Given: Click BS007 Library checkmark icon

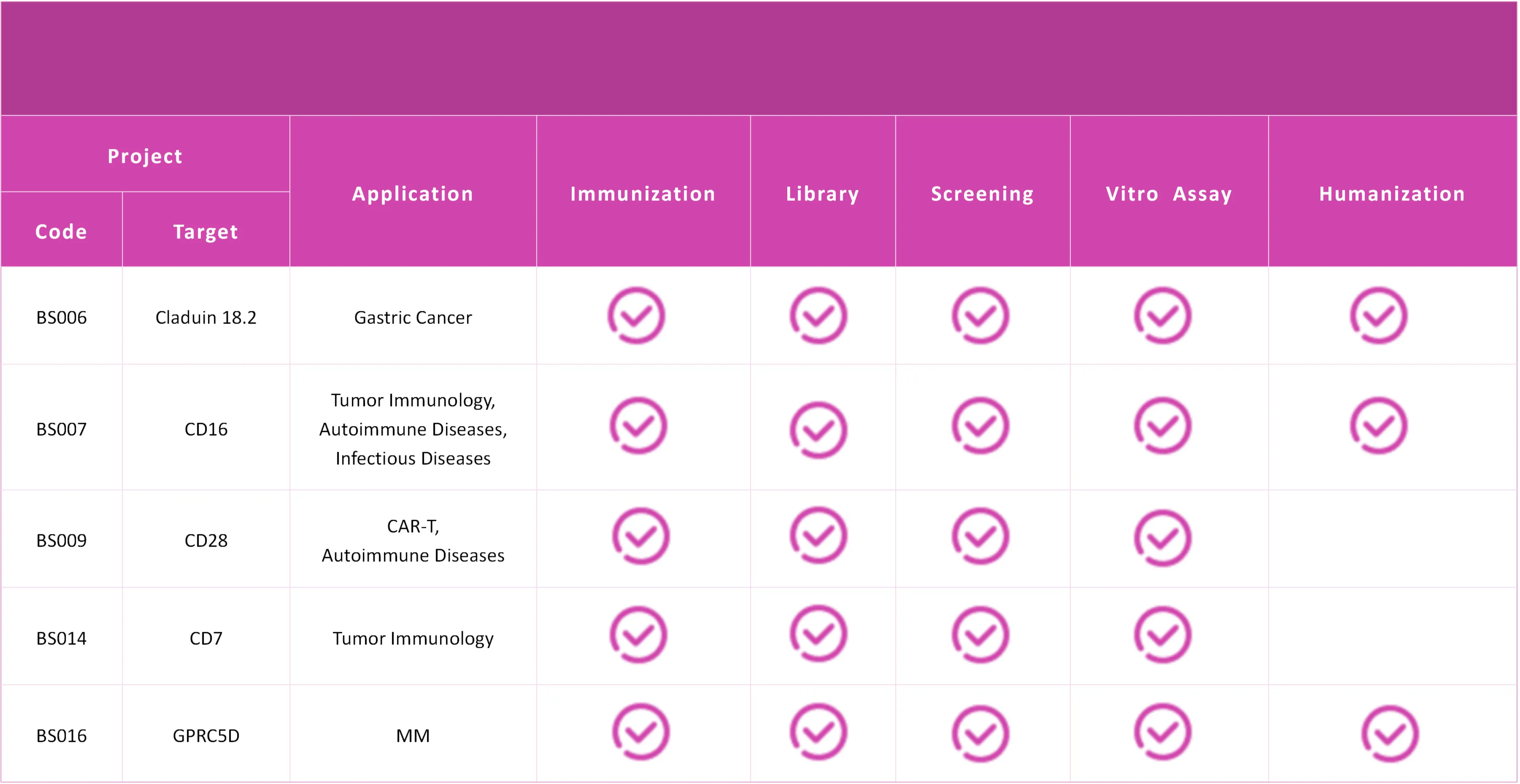Looking at the screenshot, I should click(818, 430).
